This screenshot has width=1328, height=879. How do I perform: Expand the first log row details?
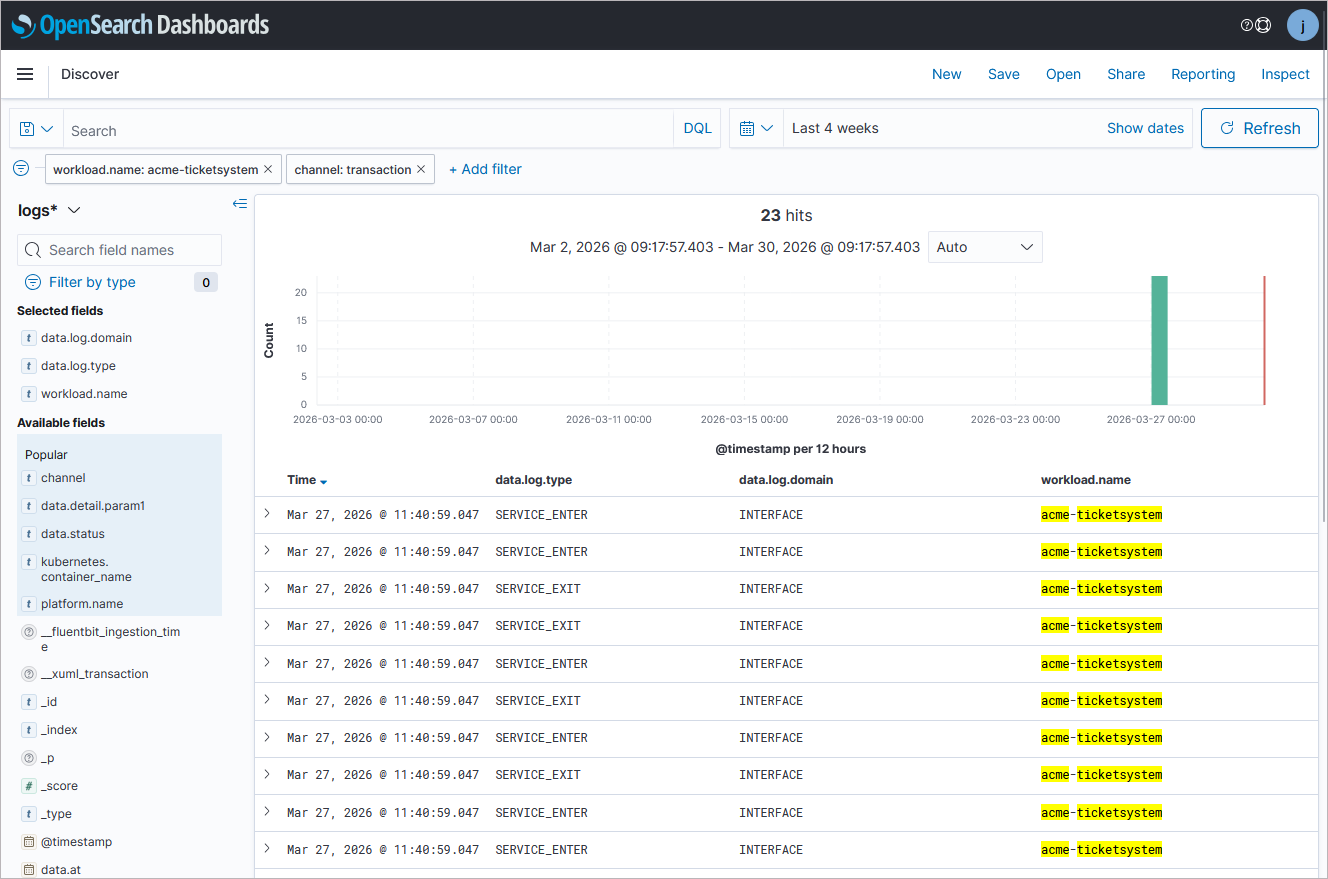click(267, 514)
